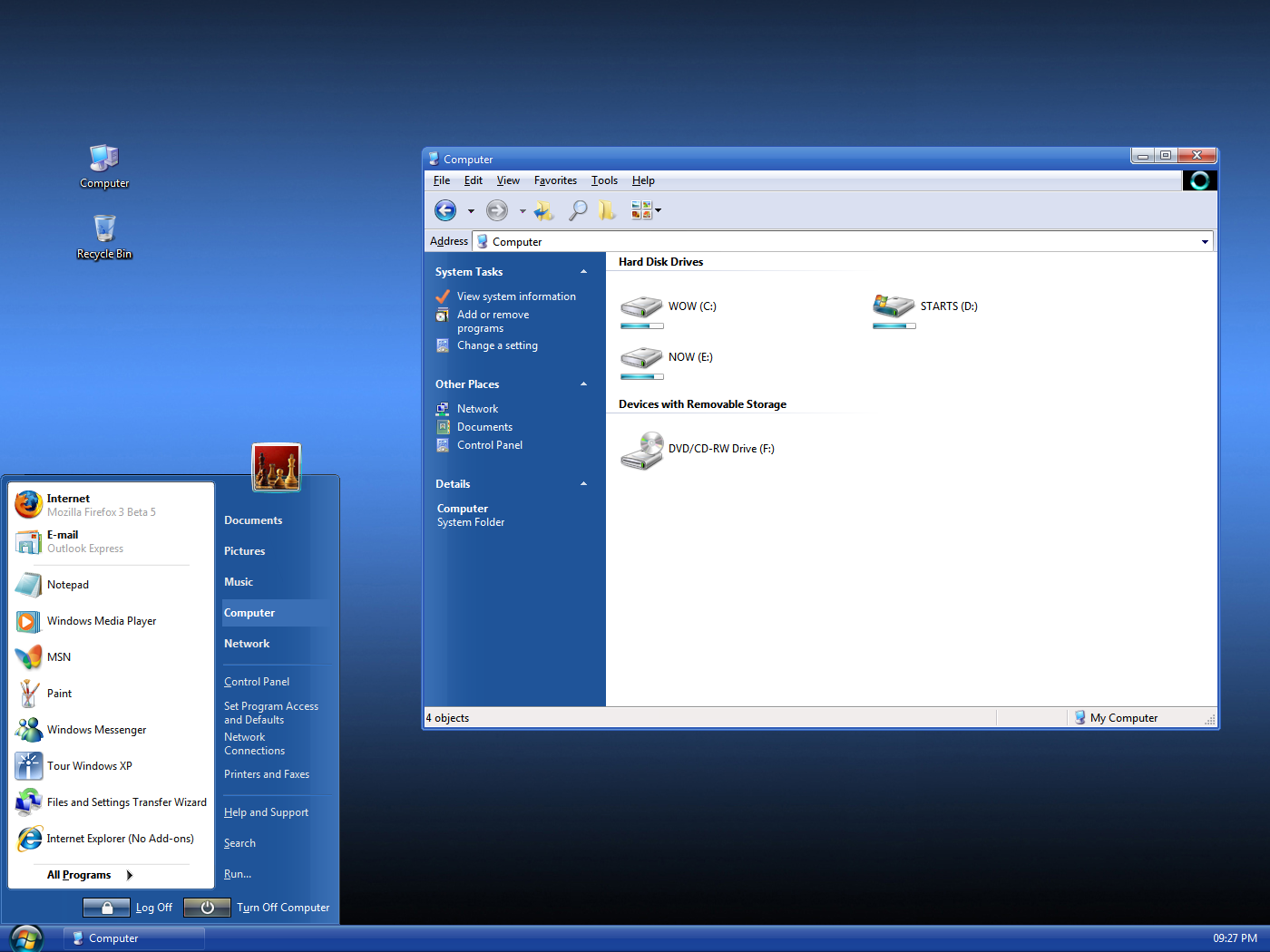Open the Views dropdown arrow
1270x952 pixels.
pyautogui.click(x=658, y=210)
